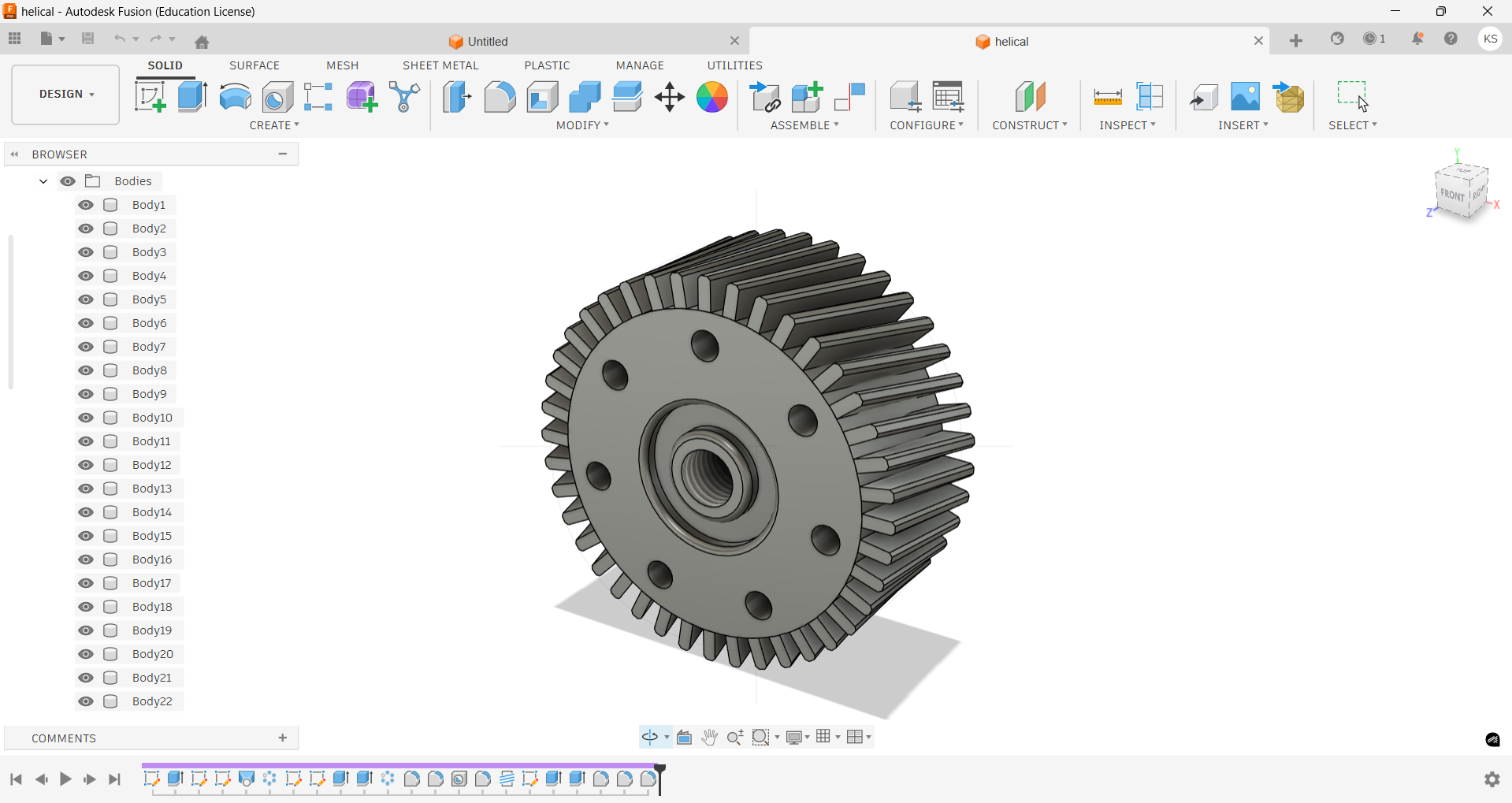Select the Revolve tool
Image resolution: width=1512 pixels, height=803 pixels.
[x=235, y=97]
